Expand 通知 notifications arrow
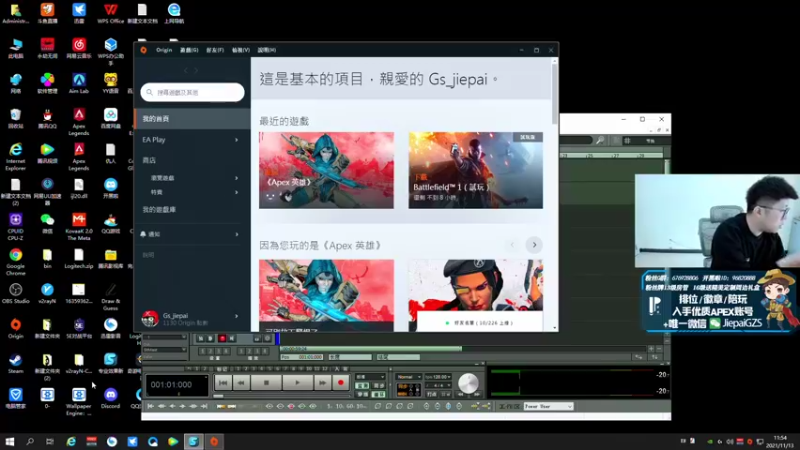The image size is (800, 450). 237,234
